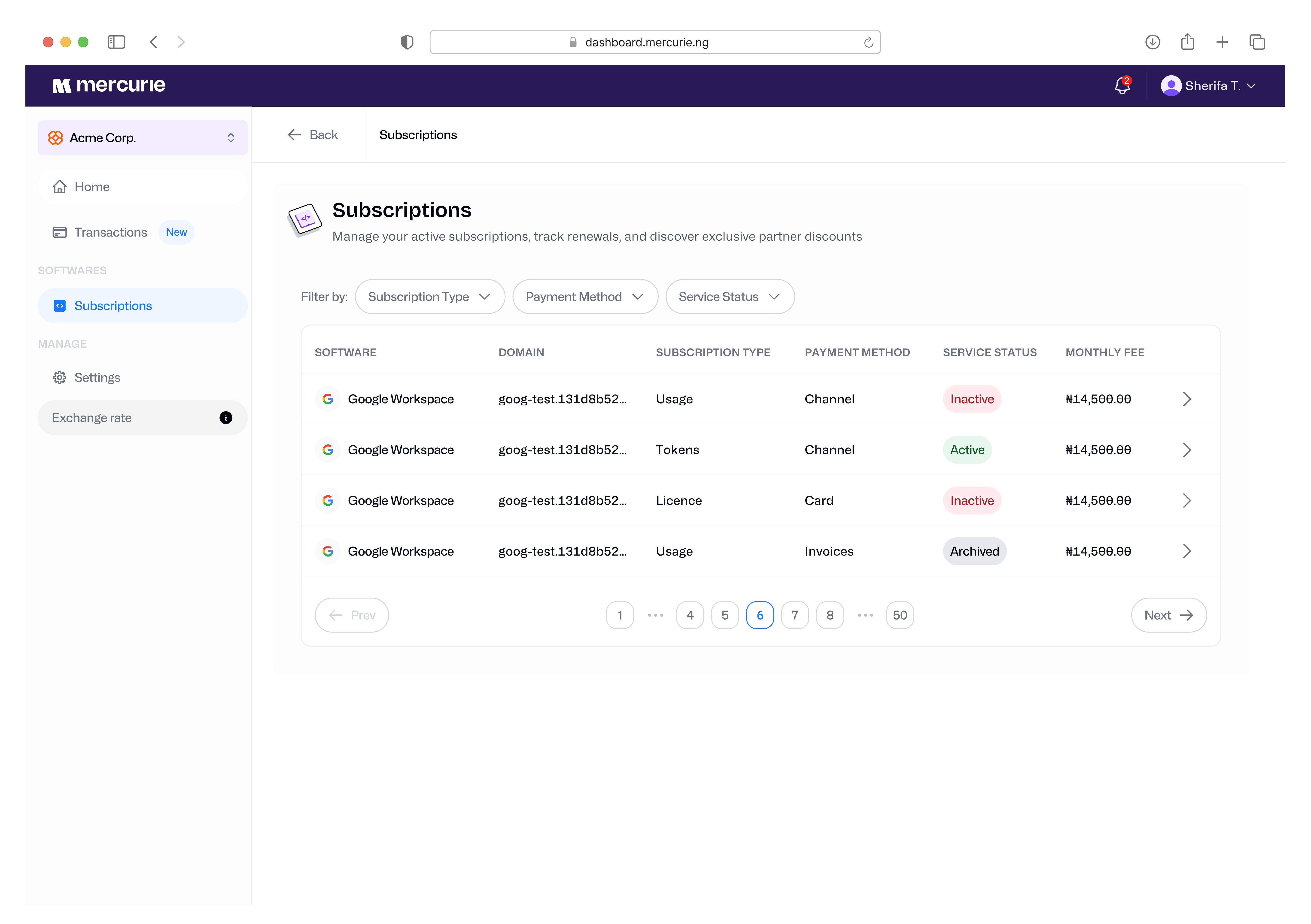This screenshot has height=924, width=1311.
Task: Open the Active Tokens row chevron
Action: [x=1187, y=450]
